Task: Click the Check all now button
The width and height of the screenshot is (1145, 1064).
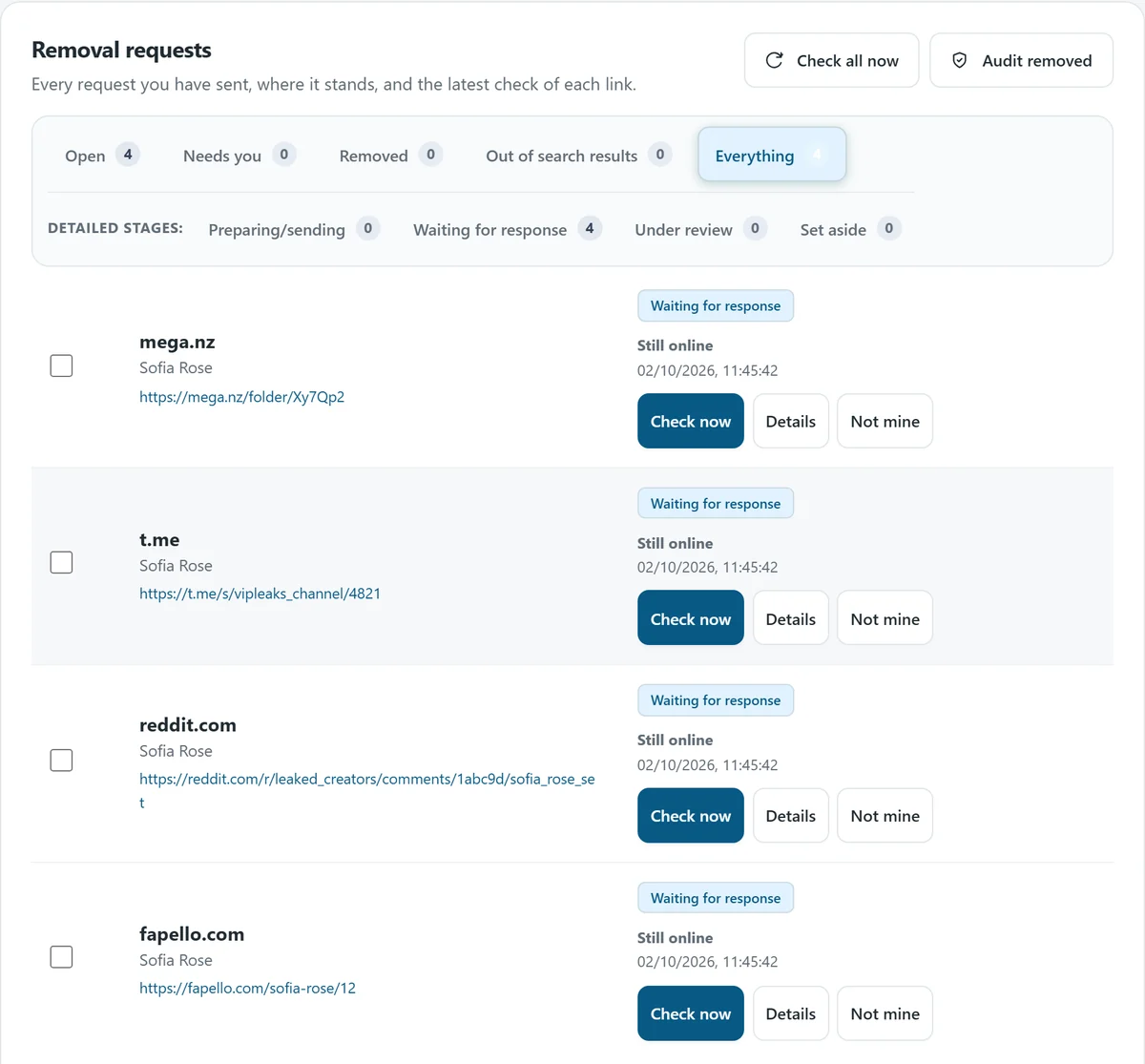Action: [x=831, y=60]
